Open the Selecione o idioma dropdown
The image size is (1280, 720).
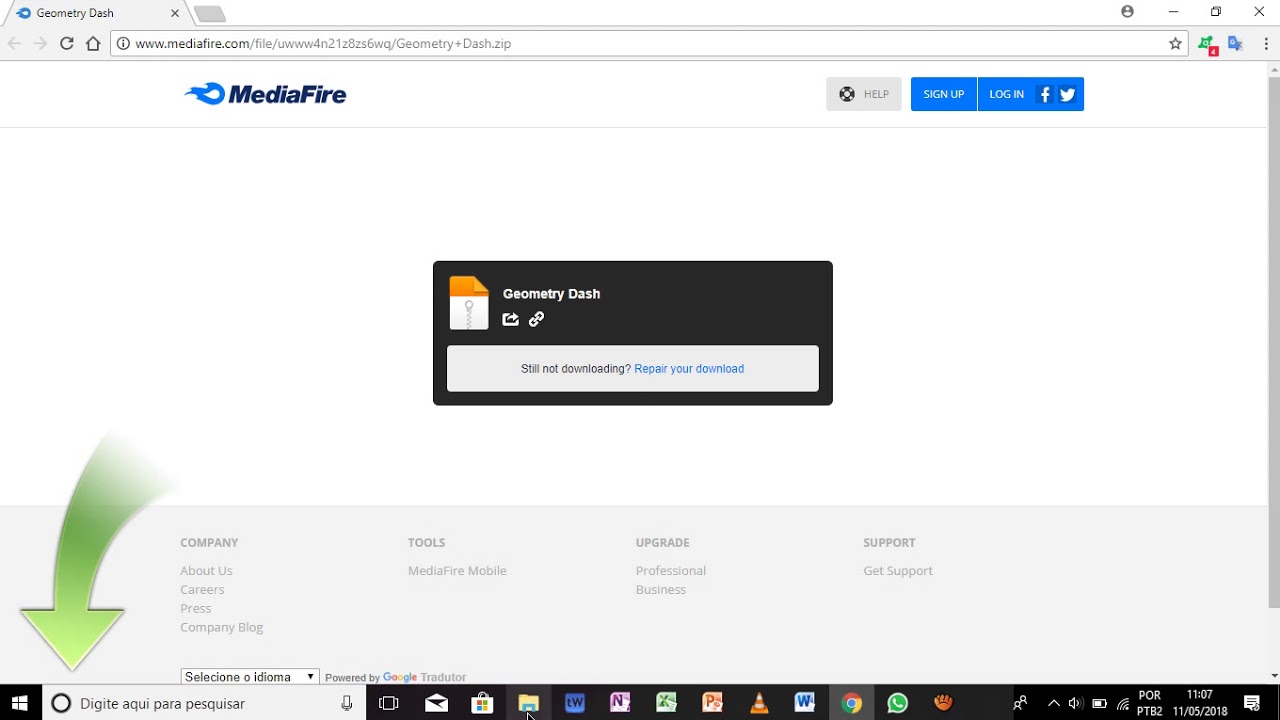[x=250, y=677]
